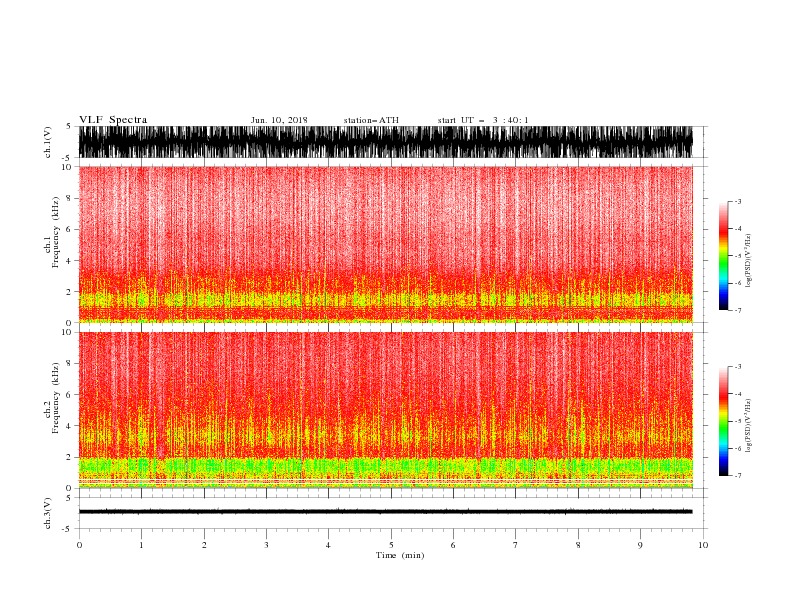792x612 pixels.
Task: Click time axis tick label '1'
Action: [x=141, y=545]
